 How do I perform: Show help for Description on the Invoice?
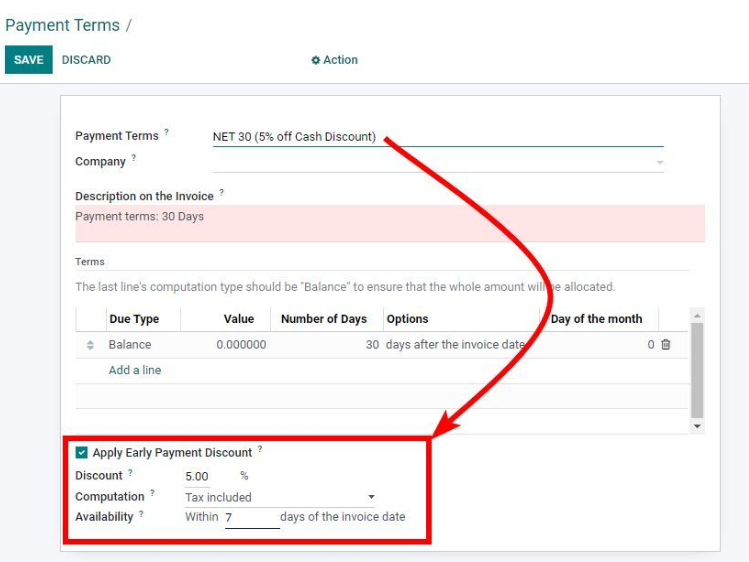[x=222, y=192]
